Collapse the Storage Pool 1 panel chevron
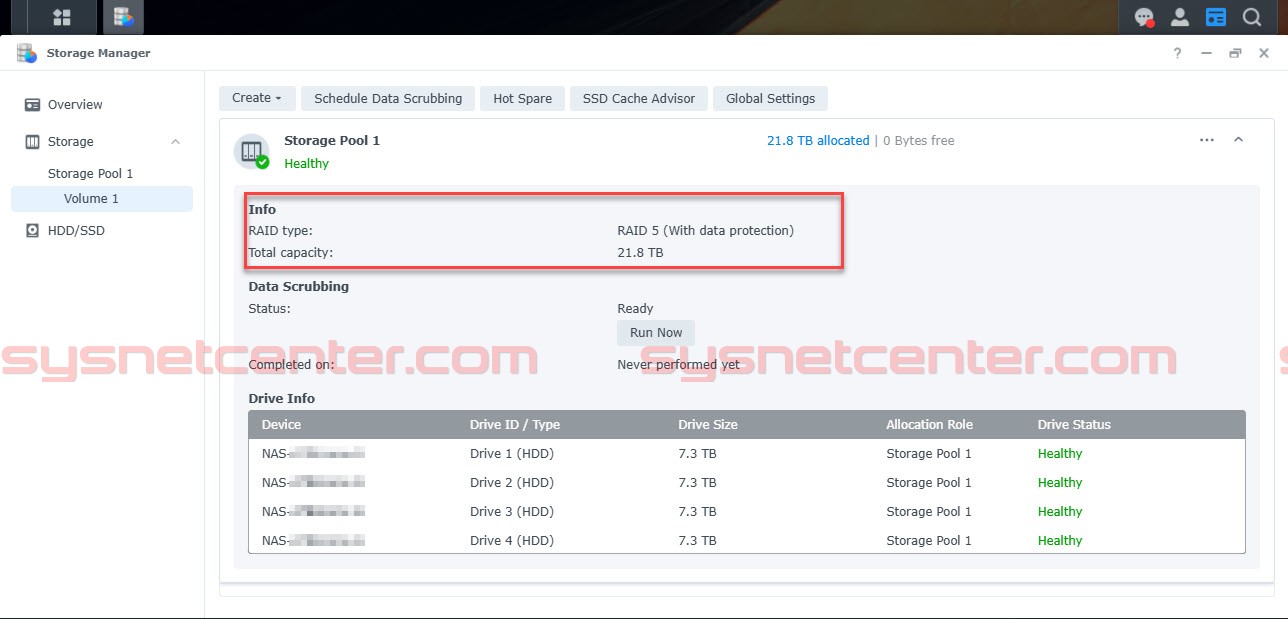The width and height of the screenshot is (1288, 619). tap(1239, 140)
